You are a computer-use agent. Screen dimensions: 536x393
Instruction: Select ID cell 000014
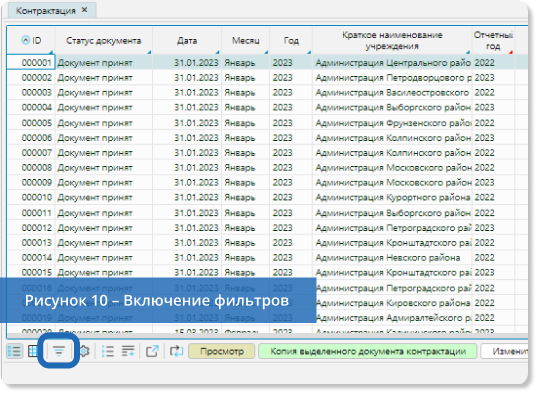tap(31, 258)
